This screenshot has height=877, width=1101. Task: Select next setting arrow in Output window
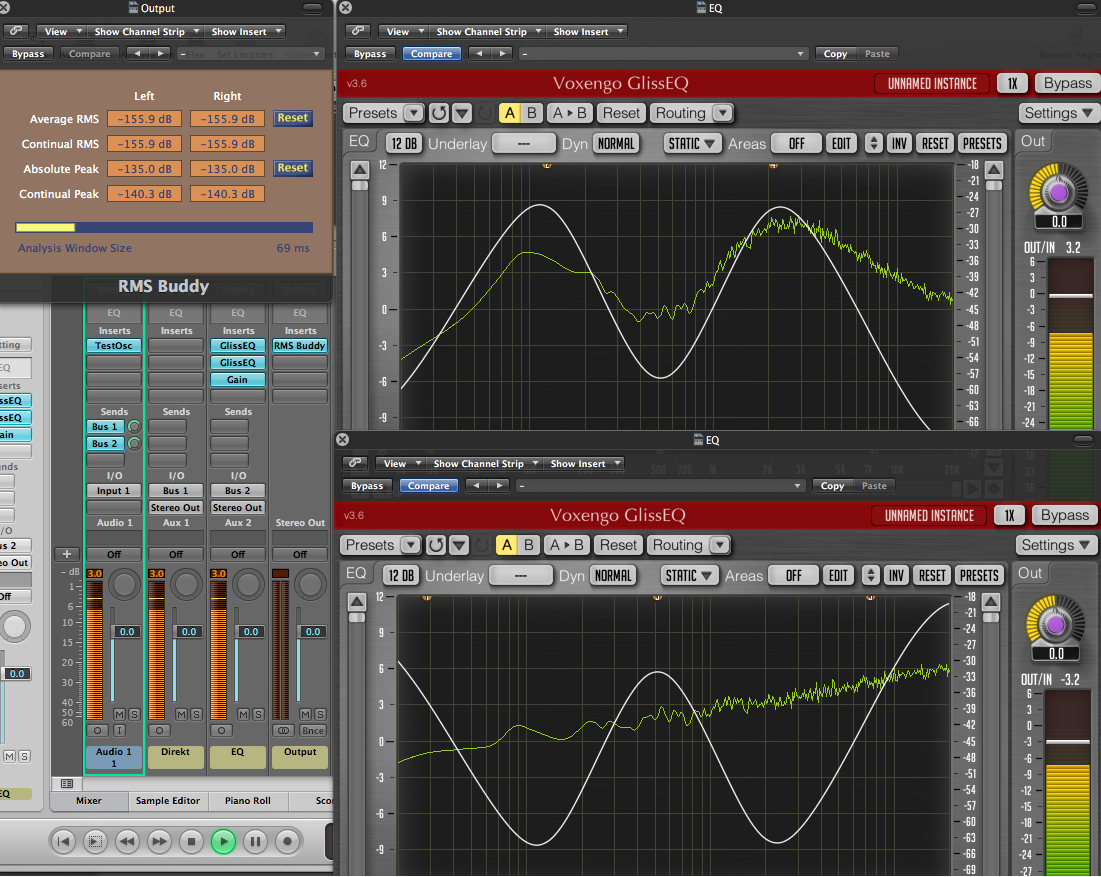[161, 53]
